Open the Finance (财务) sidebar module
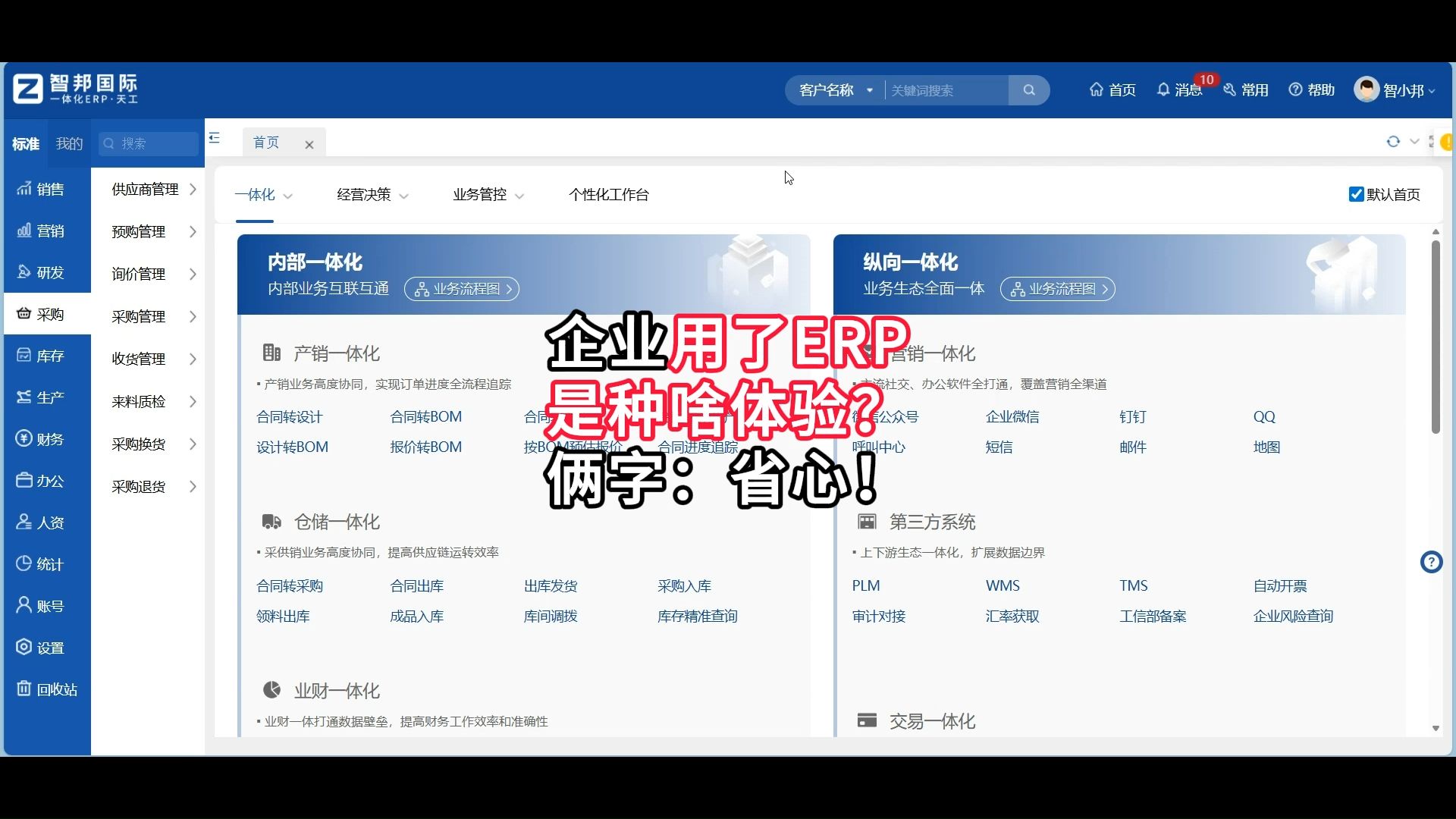This screenshot has height=819, width=1456. tap(47, 439)
